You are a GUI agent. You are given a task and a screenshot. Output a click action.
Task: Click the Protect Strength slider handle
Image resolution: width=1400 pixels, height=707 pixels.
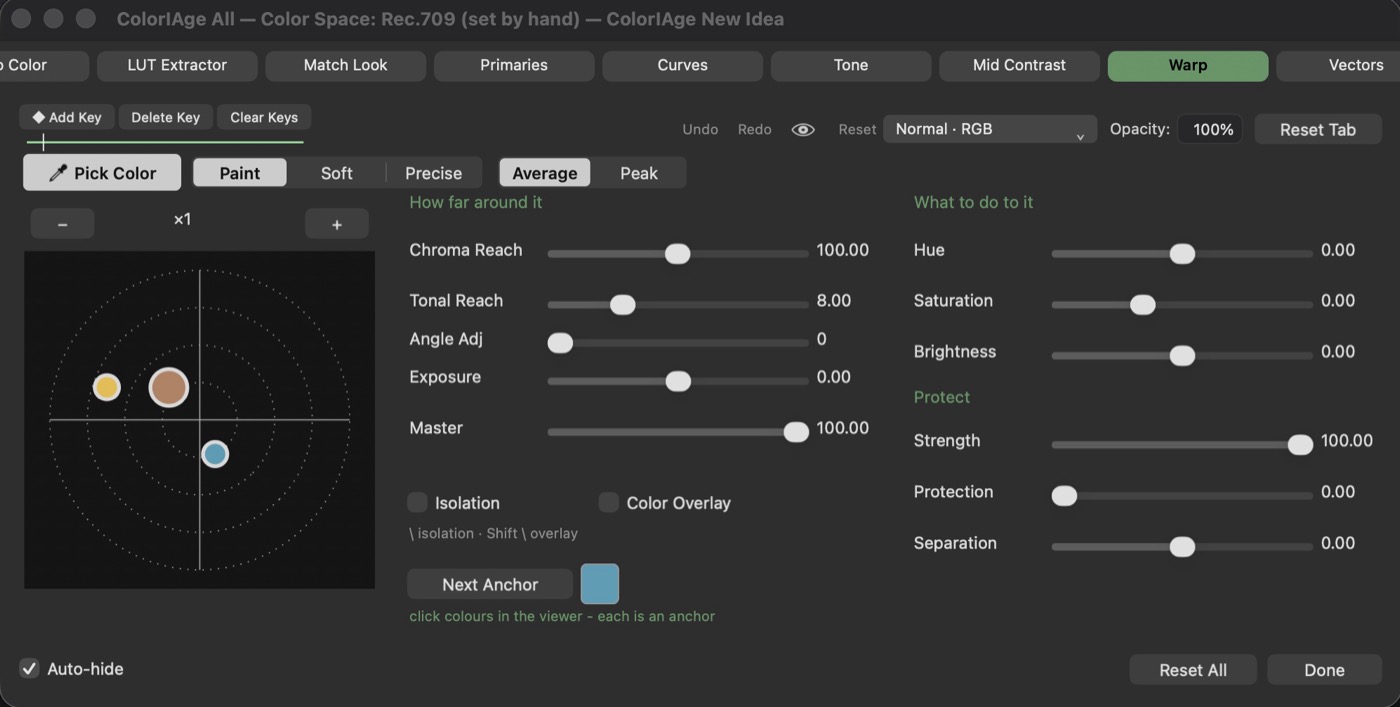1300,444
